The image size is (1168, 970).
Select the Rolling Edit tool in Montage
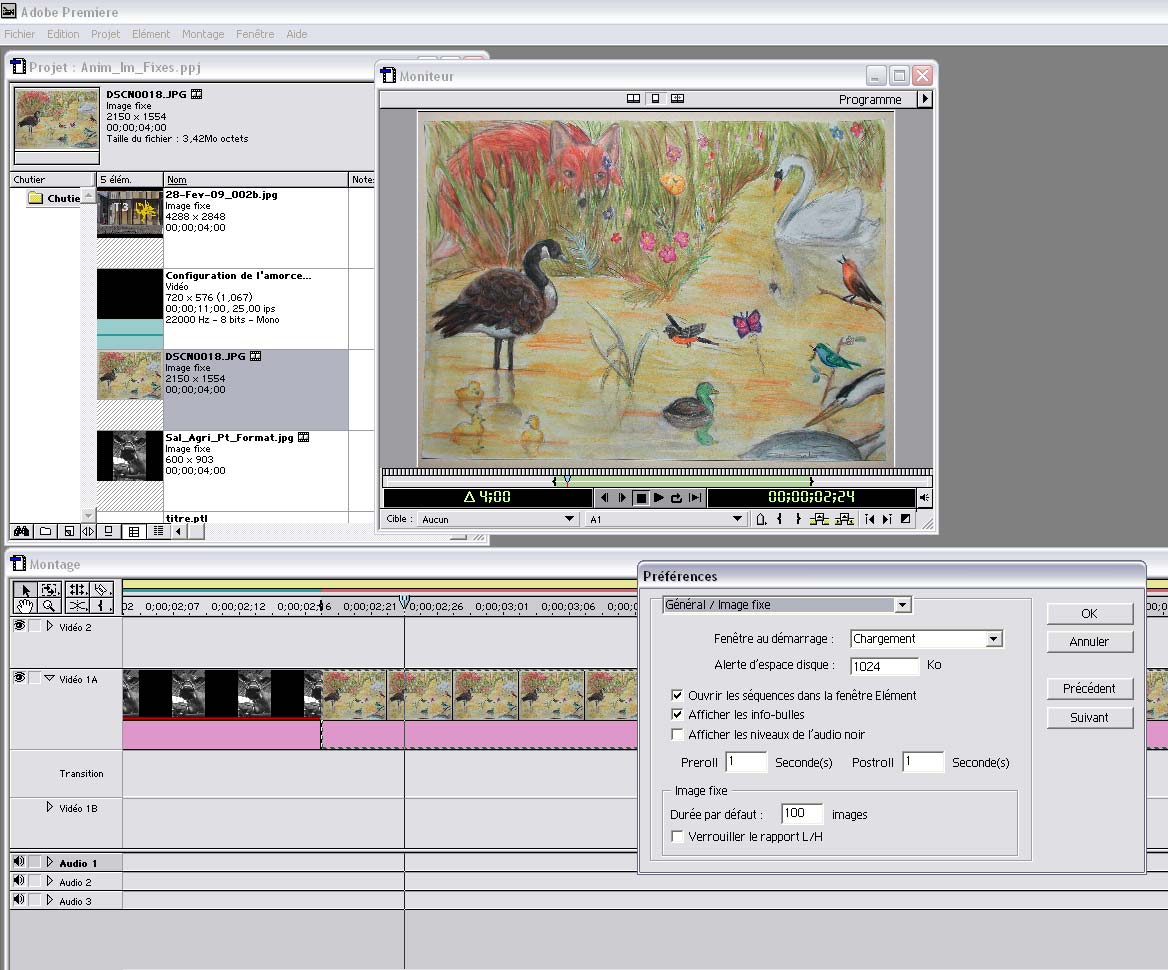pos(77,590)
